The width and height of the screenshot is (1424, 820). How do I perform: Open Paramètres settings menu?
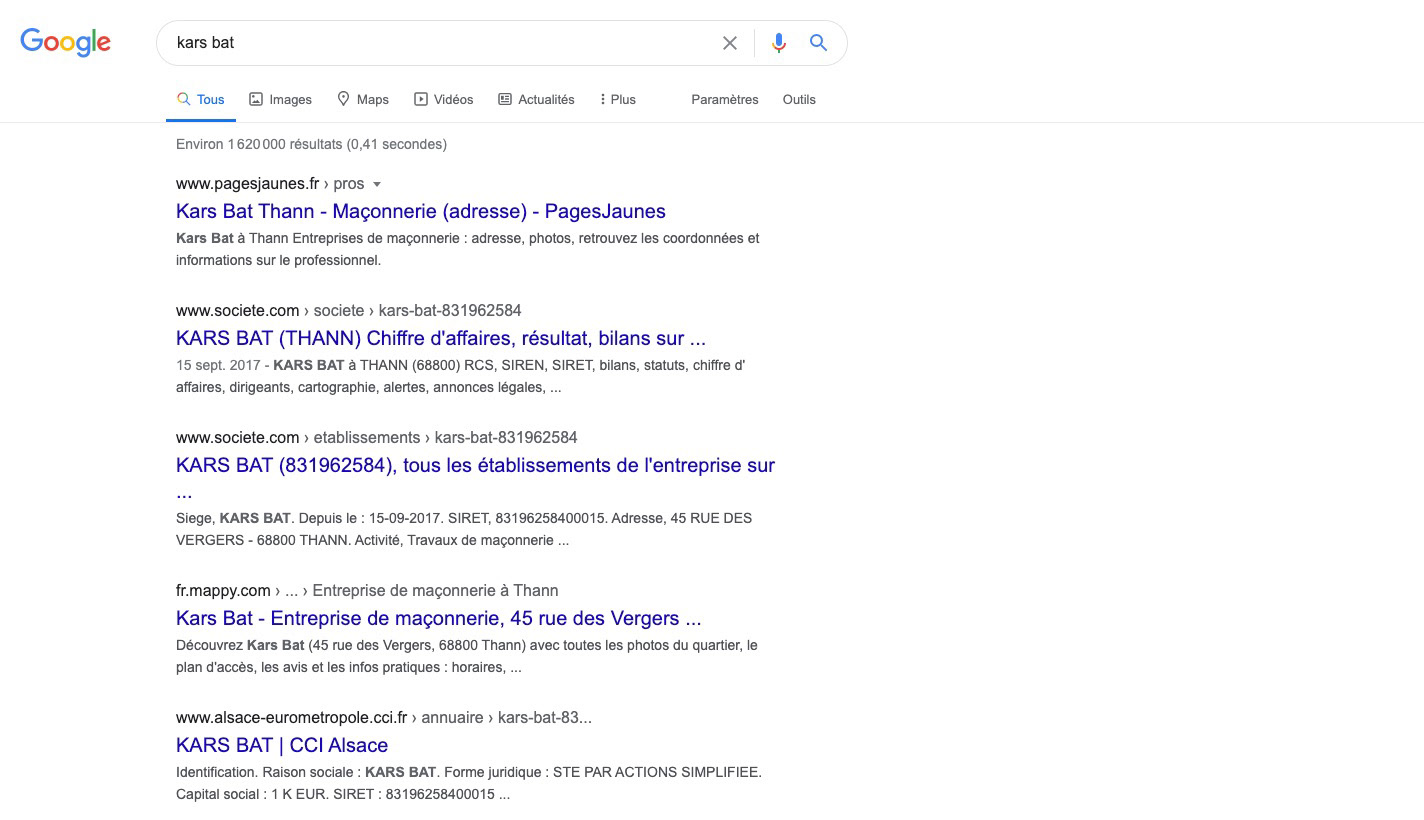tap(724, 99)
